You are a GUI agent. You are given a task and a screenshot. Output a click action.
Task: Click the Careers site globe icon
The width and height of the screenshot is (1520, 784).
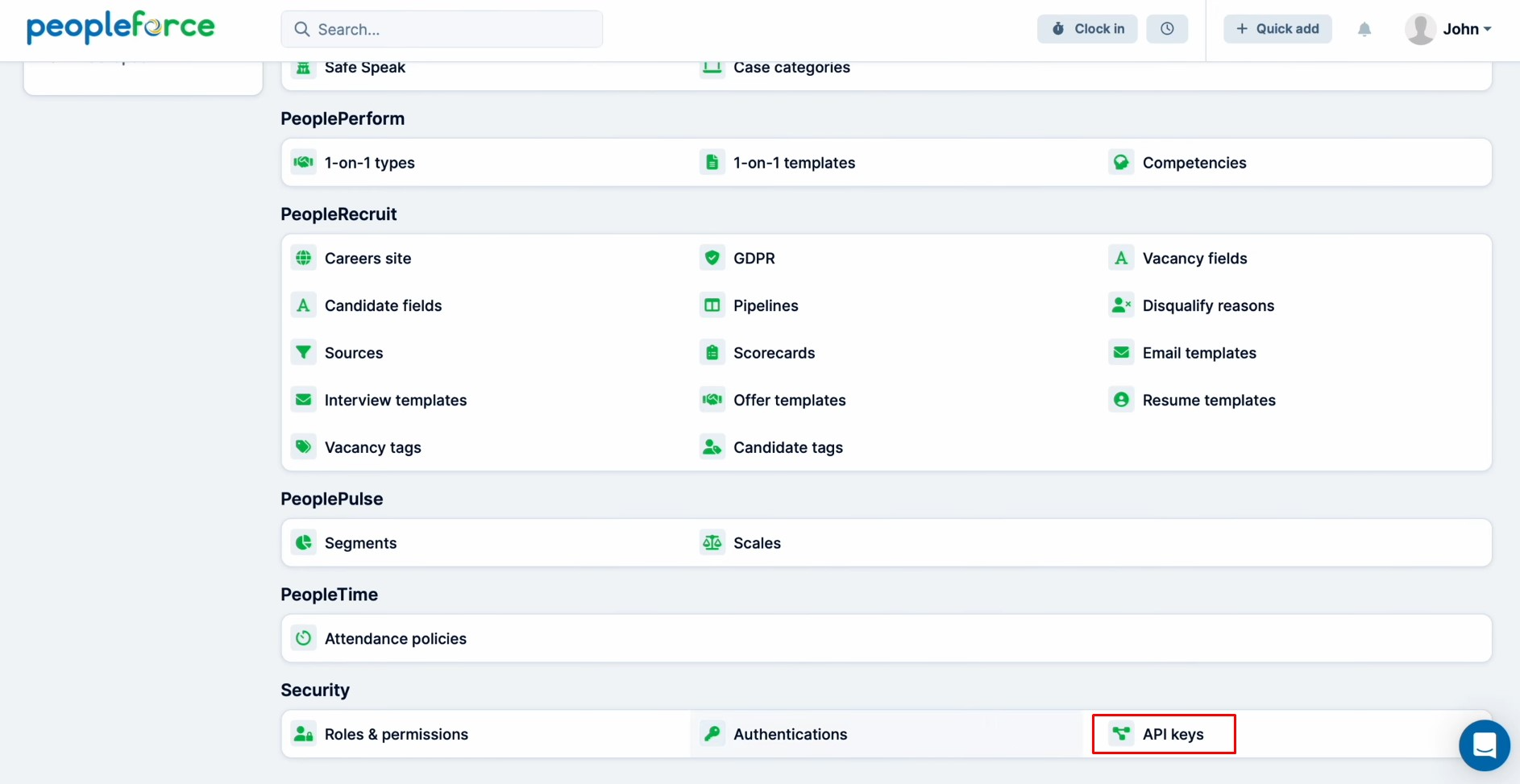[303, 257]
